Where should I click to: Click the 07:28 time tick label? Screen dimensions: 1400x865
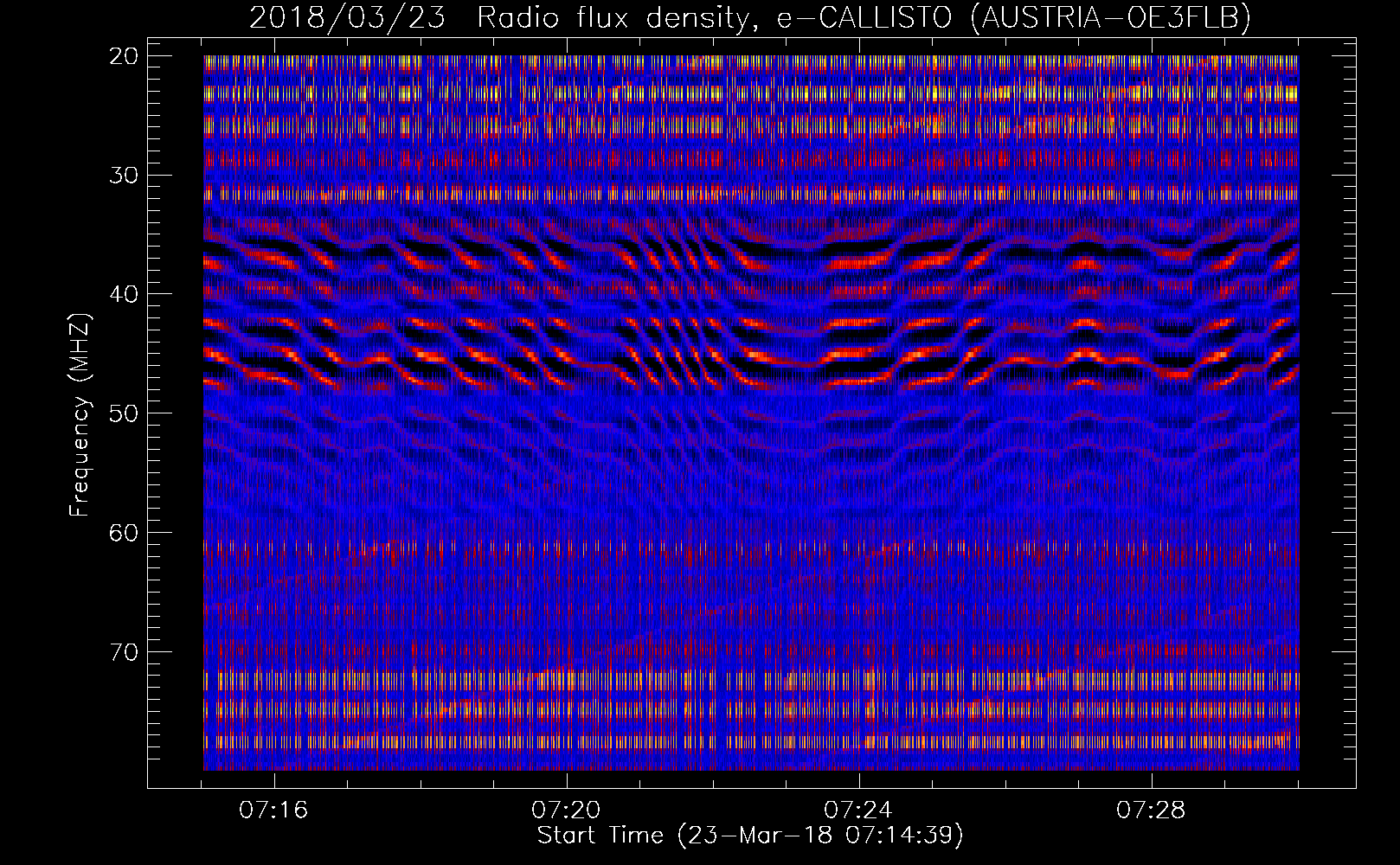pos(1151,811)
